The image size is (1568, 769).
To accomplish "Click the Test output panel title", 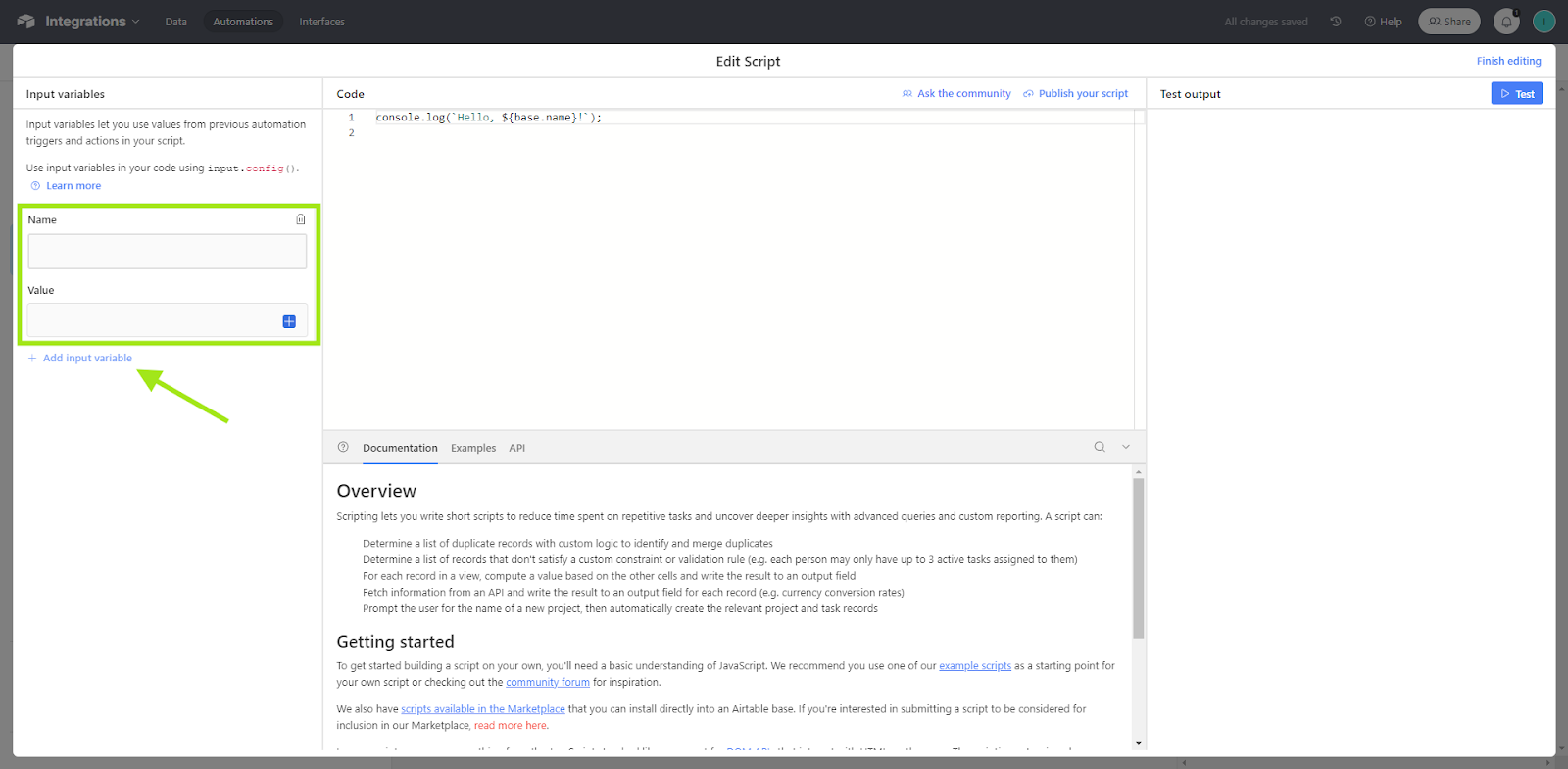I will pos(1191,94).
